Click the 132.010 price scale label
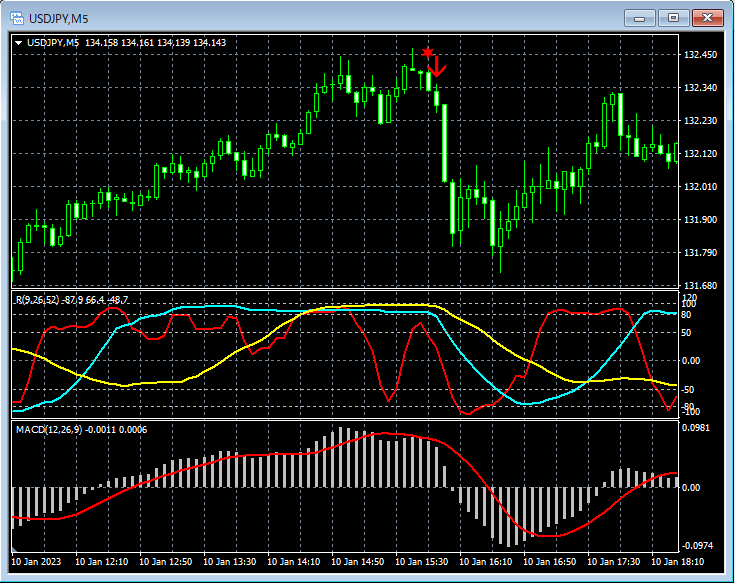736x583 pixels. pyautogui.click(x=700, y=186)
